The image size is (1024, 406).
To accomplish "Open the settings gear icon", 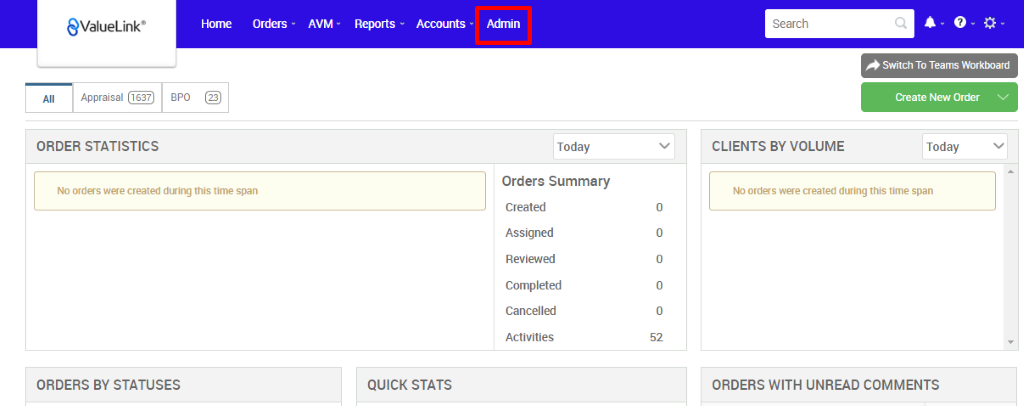I will (990, 23).
